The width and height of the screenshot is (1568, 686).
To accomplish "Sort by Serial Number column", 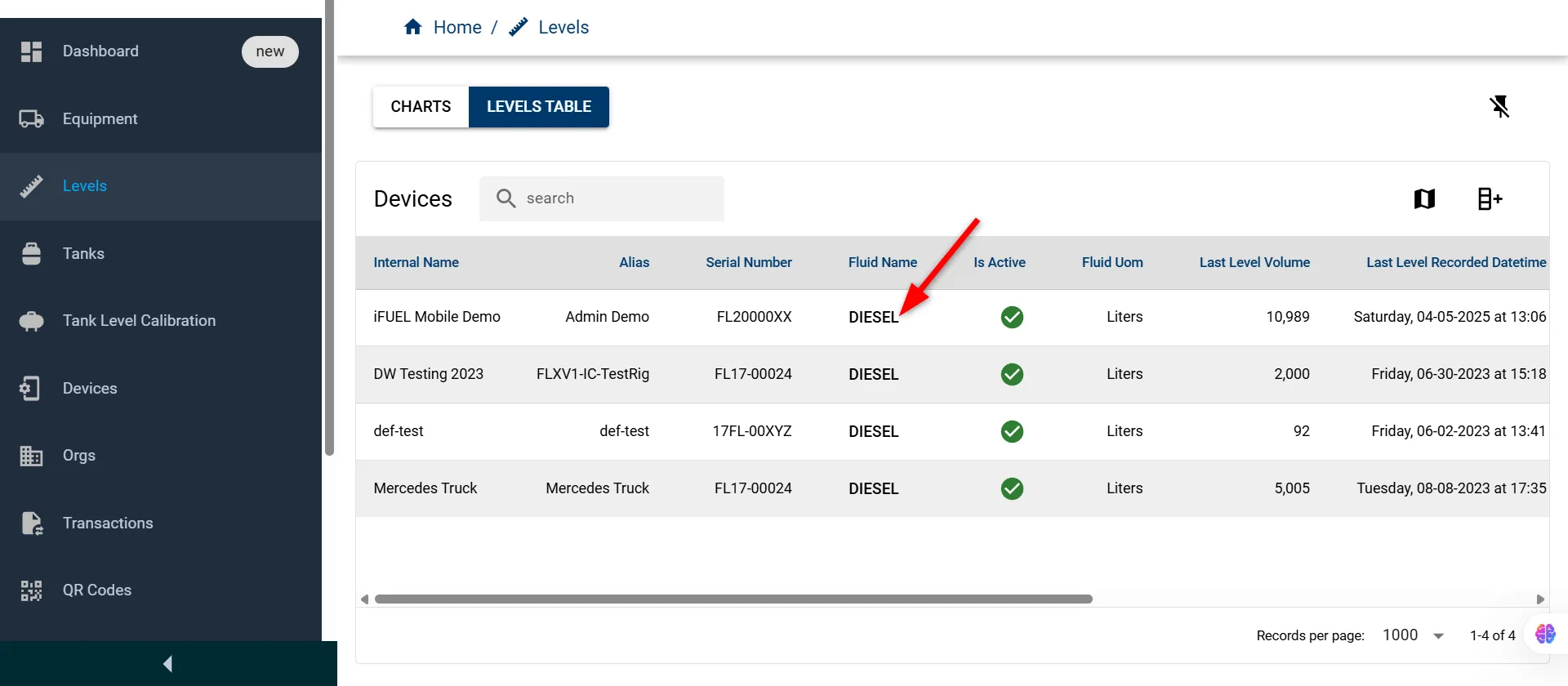I will coord(749,262).
